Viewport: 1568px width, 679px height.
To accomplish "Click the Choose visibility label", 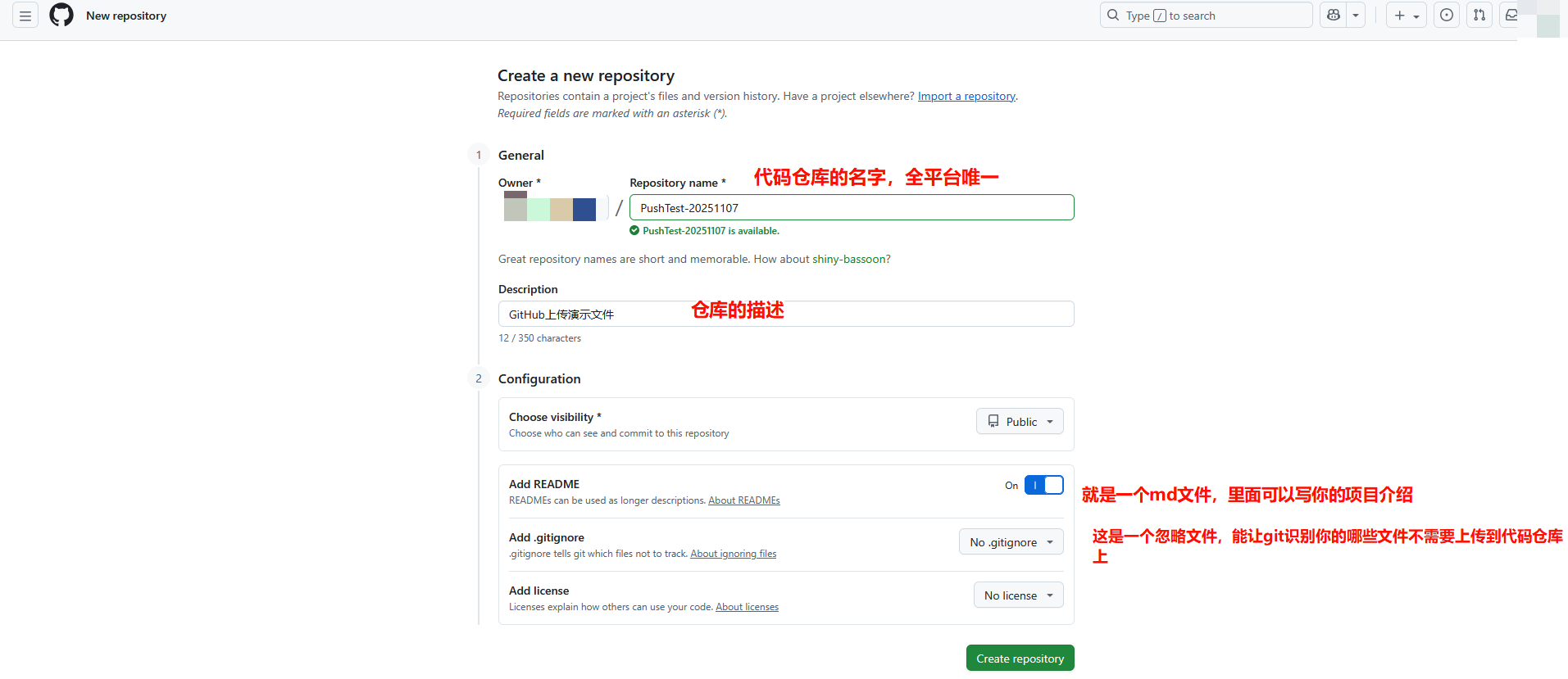I will (x=555, y=417).
